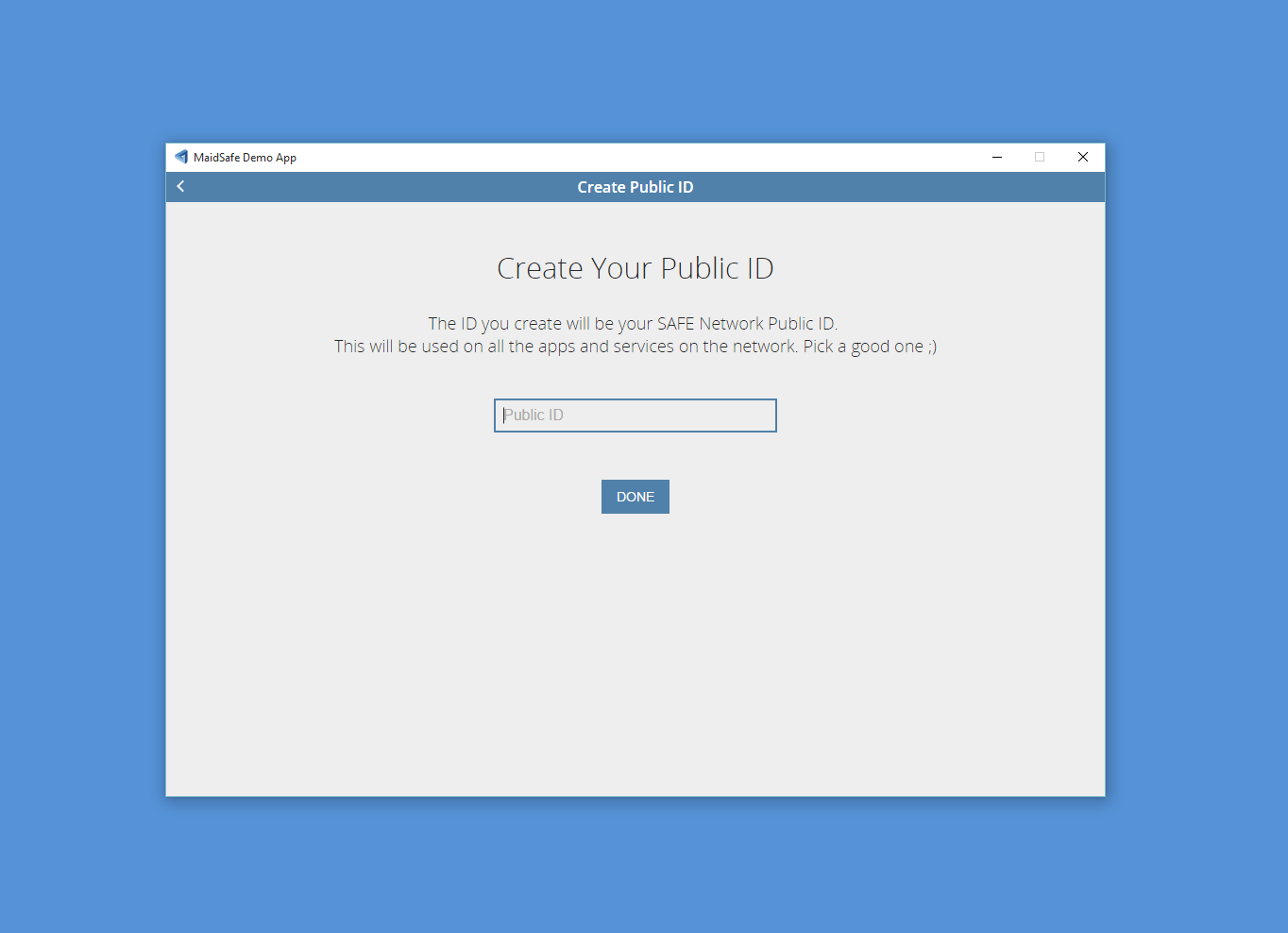Close the MaidSafe Demo App window
Image resolution: width=1288 pixels, height=933 pixels.
1083,157
